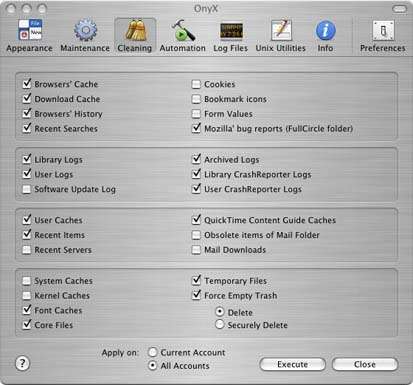413x385 pixels.
Task: Select Current Account radio button
Action: coord(152,352)
